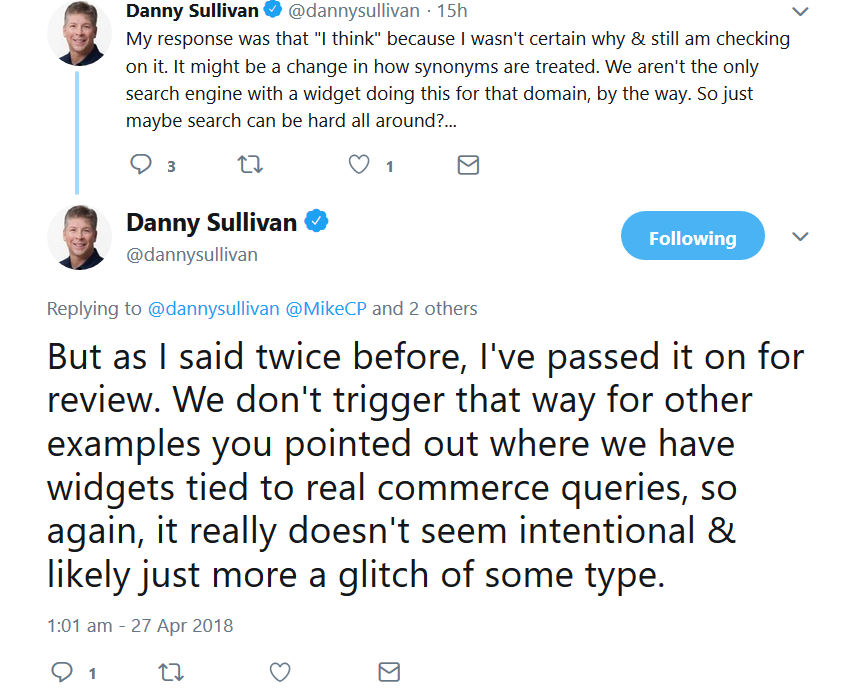Reply to the top tweet with 3 replies
This screenshot has width=856, height=694.
coord(142,165)
